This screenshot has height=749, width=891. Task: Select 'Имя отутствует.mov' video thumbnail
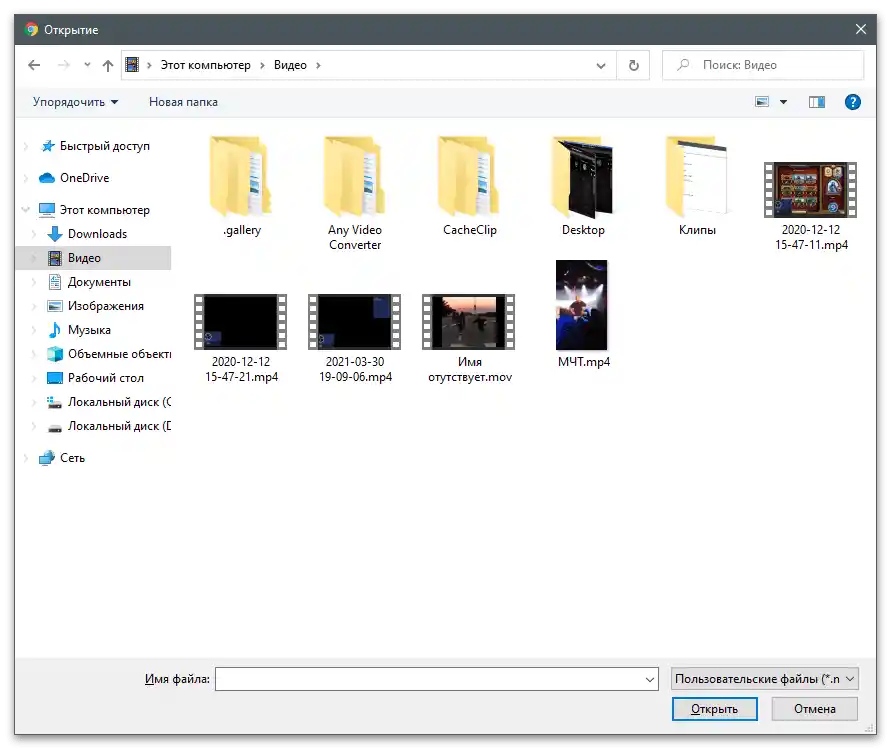pos(469,322)
